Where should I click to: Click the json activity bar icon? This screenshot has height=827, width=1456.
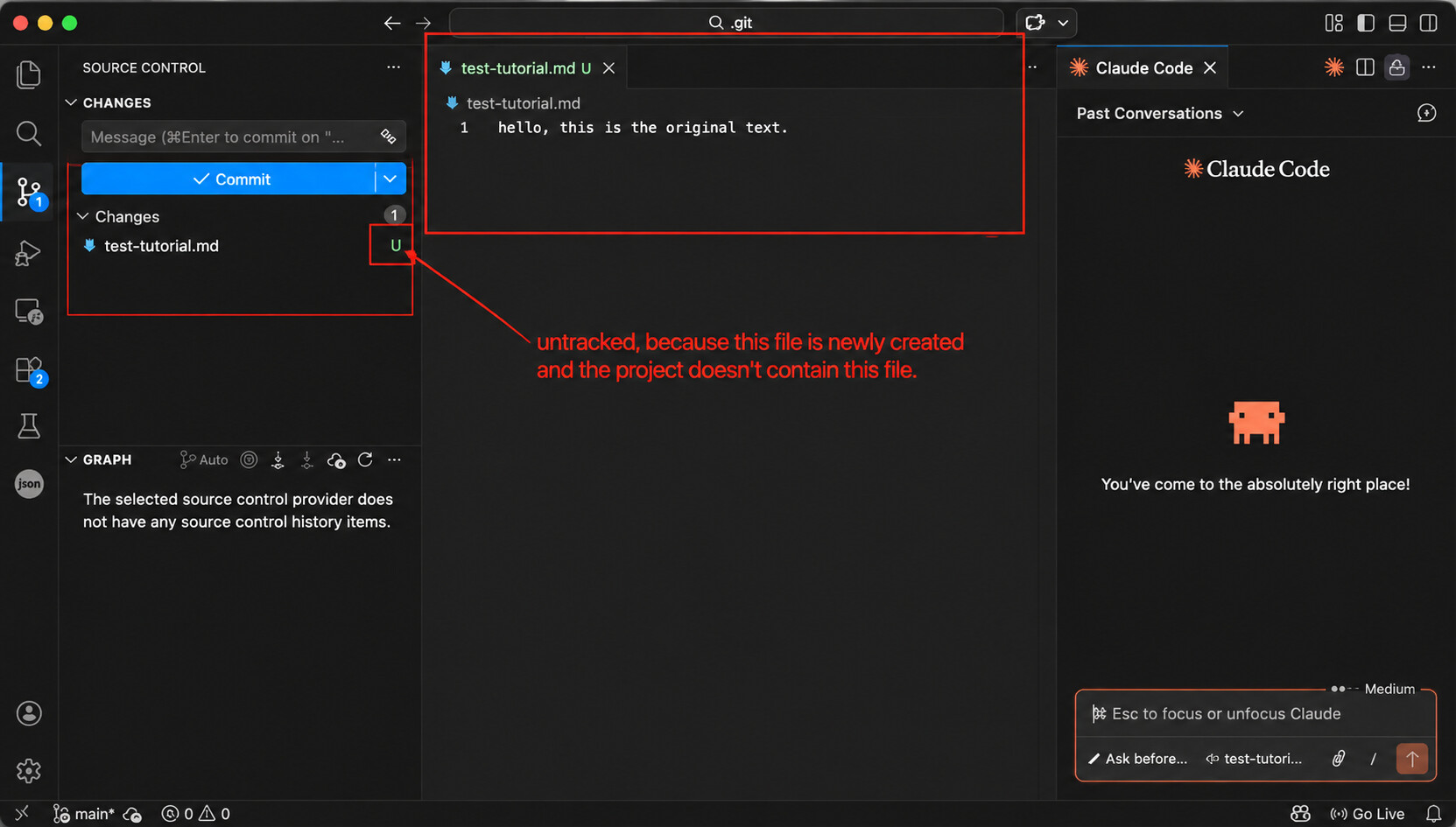pos(29,484)
